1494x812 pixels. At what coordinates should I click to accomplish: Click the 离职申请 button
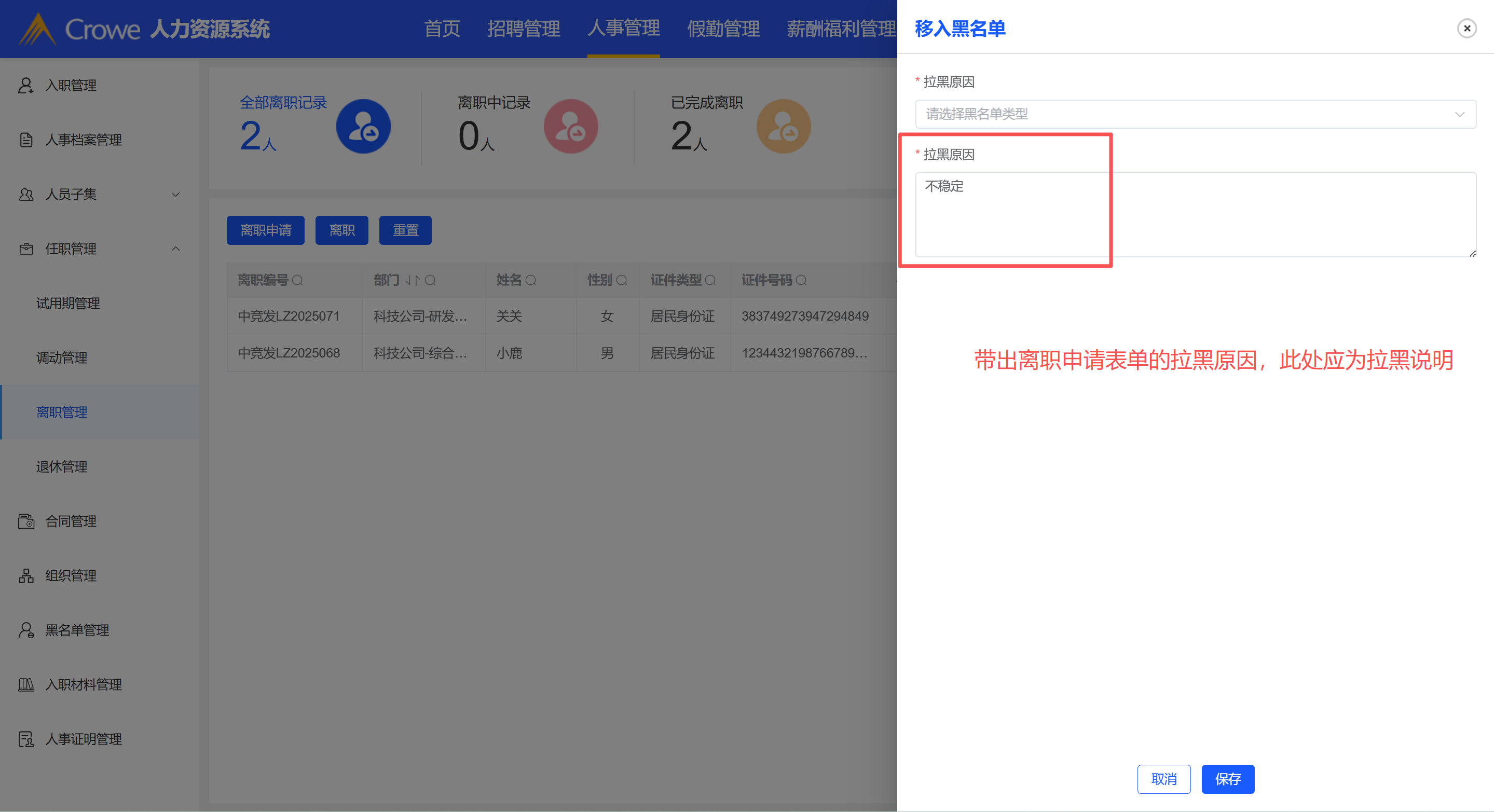(265, 230)
